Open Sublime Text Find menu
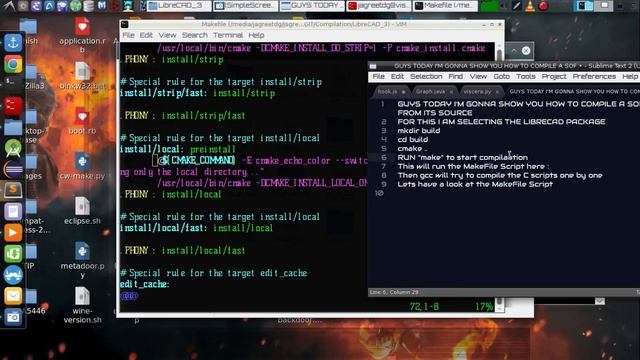640x360 pixels. (x=456, y=76)
